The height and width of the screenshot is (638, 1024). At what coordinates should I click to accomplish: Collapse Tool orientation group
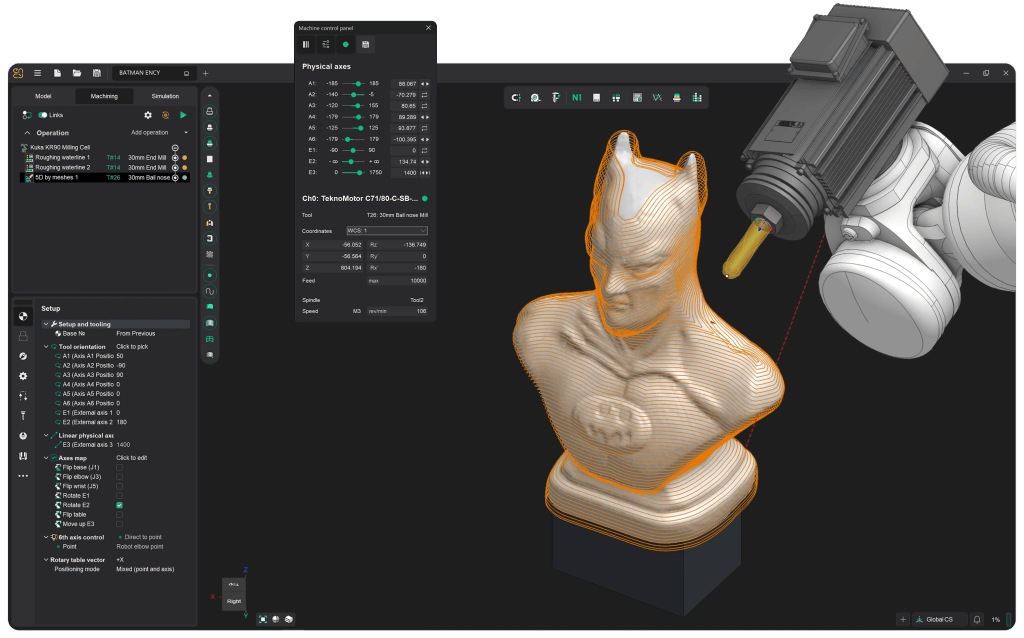[46, 347]
